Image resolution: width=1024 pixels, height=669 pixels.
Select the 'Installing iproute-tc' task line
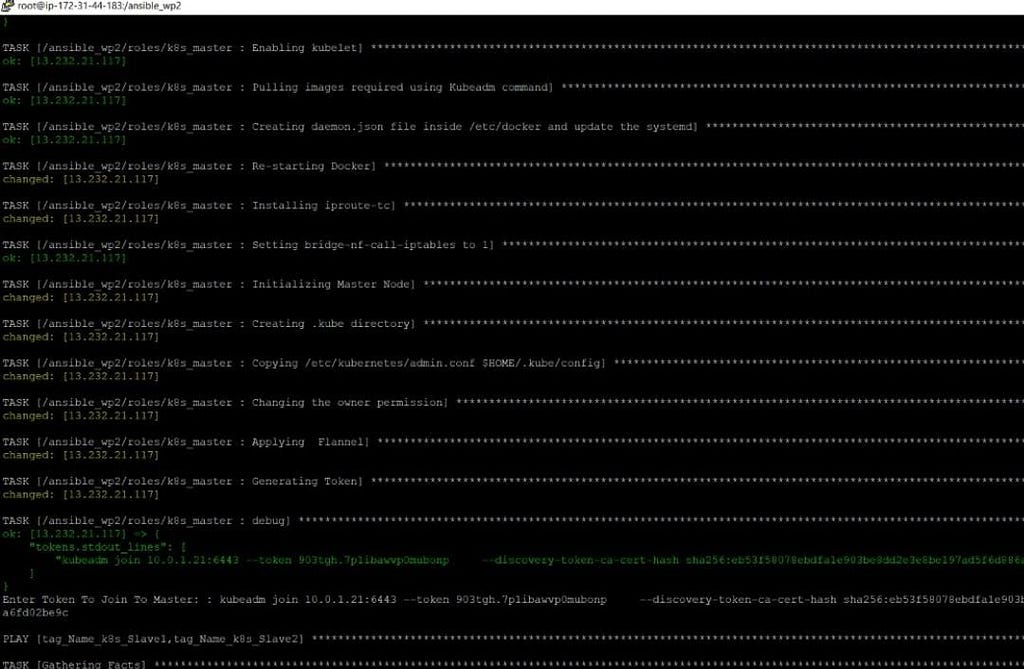point(513,205)
